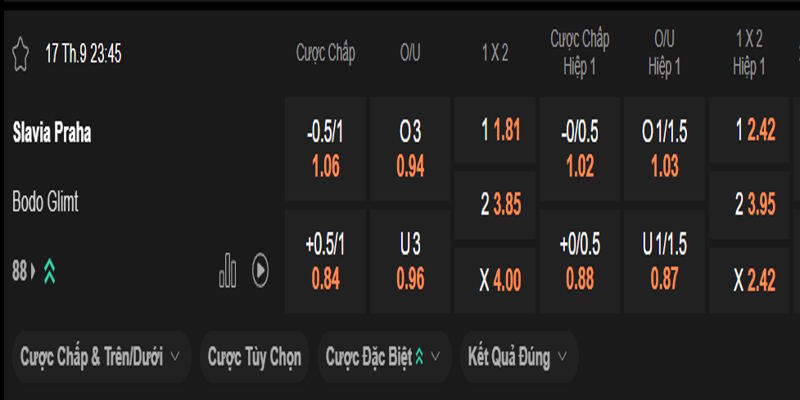800x400 pixels.
Task: Select the Cược Tùy Chọn tab
Action: [x=255, y=356]
